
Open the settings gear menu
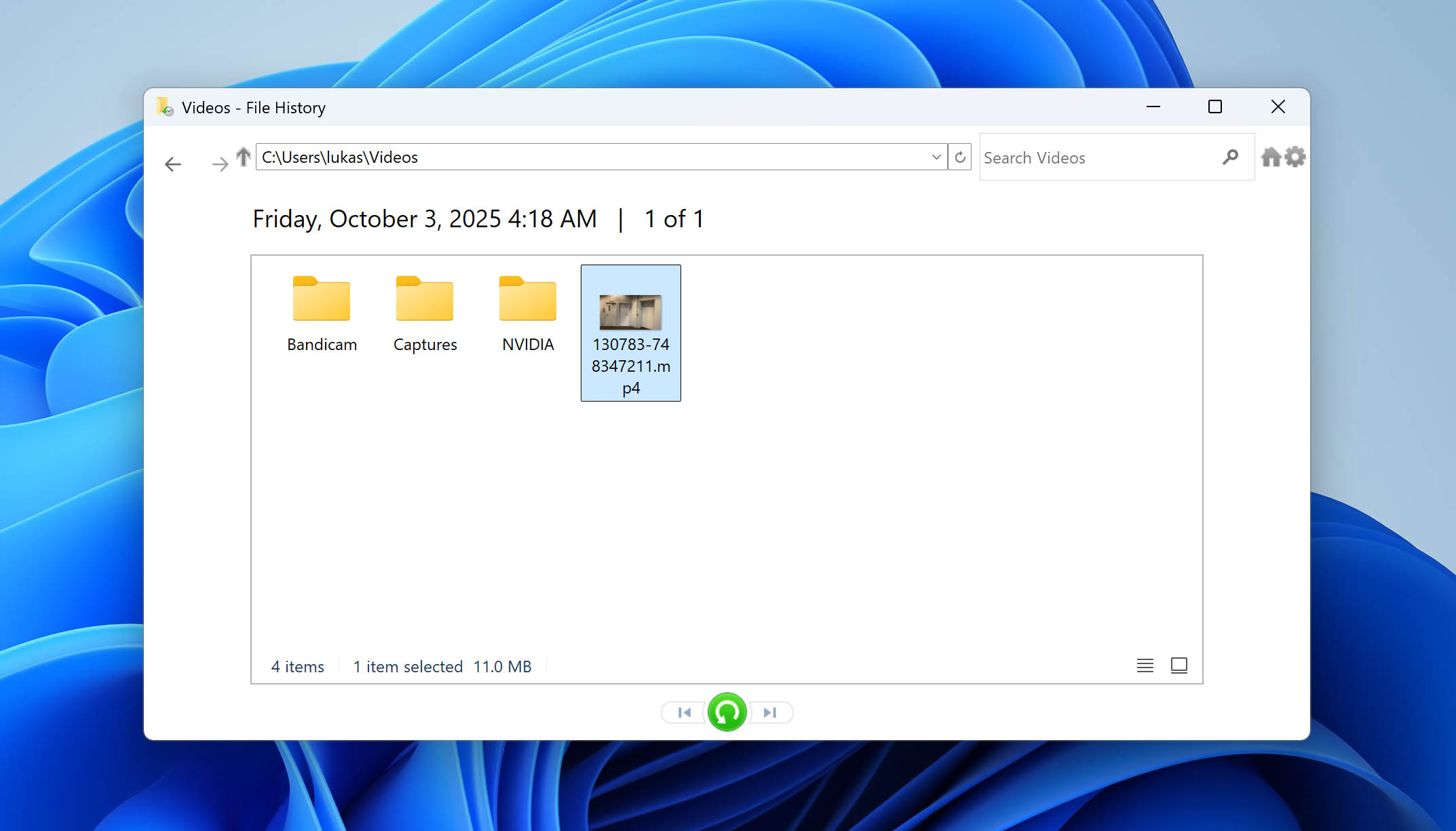click(1295, 157)
